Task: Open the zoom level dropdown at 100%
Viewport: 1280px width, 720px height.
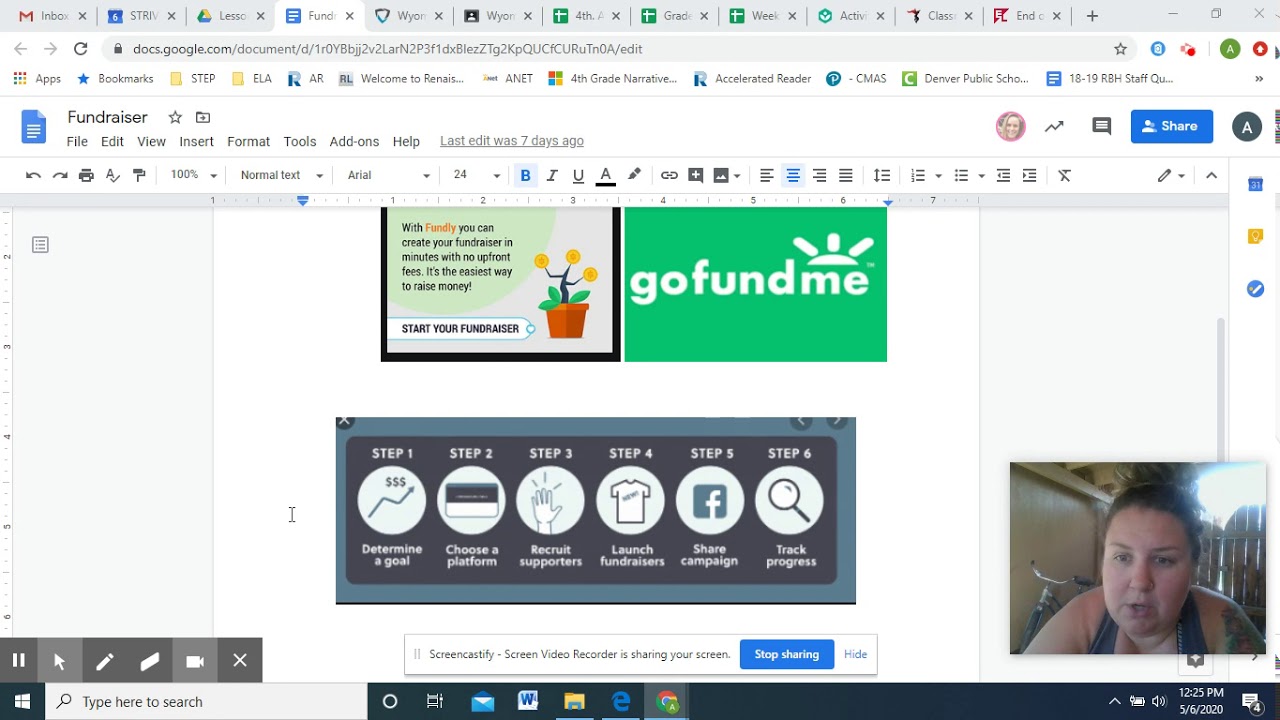Action: (193, 175)
